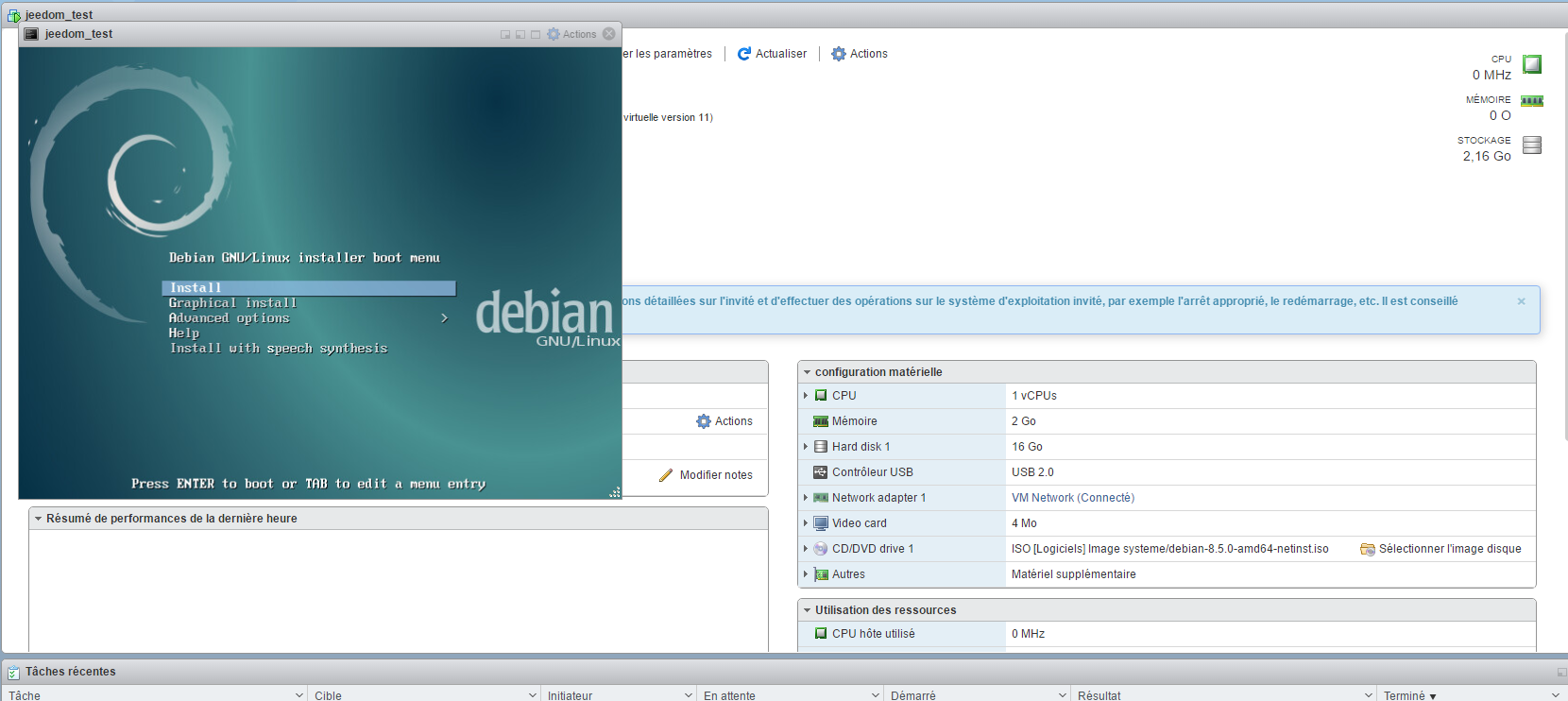This screenshot has width=1568, height=701.
Task: Collapse Résumé de performances section
Action: tap(39, 519)
